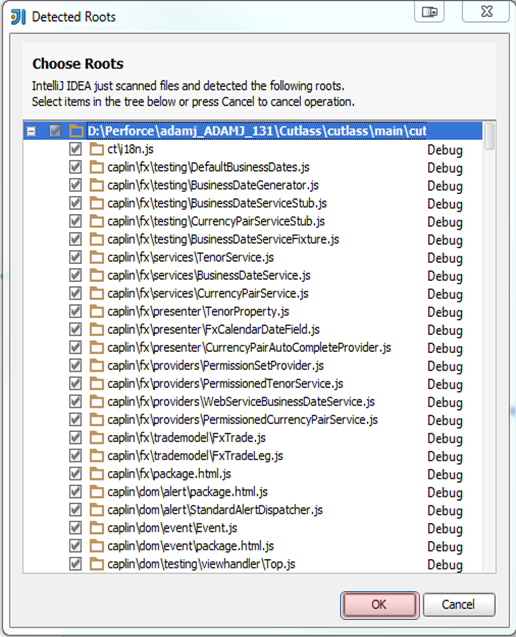Select the caplin\fx\testing\BusinessDateGenerator.js row
Screen dimensions: 516x637
pos(253,185)
